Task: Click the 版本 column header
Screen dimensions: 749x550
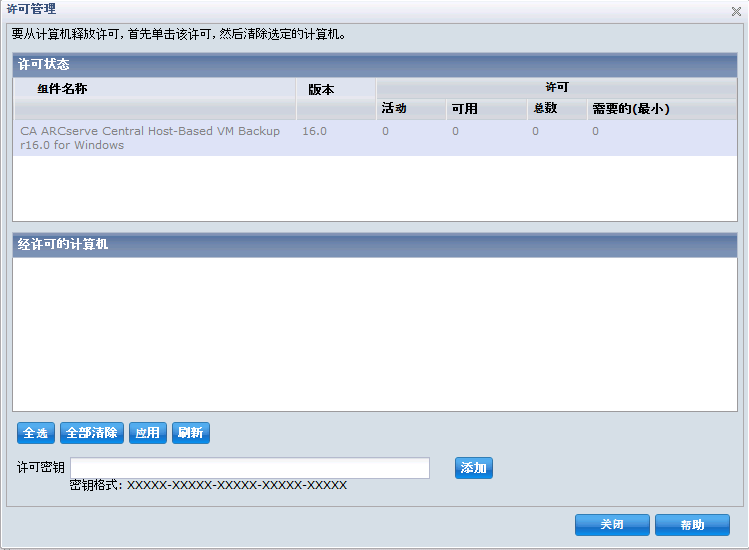Action: [336, 98]
